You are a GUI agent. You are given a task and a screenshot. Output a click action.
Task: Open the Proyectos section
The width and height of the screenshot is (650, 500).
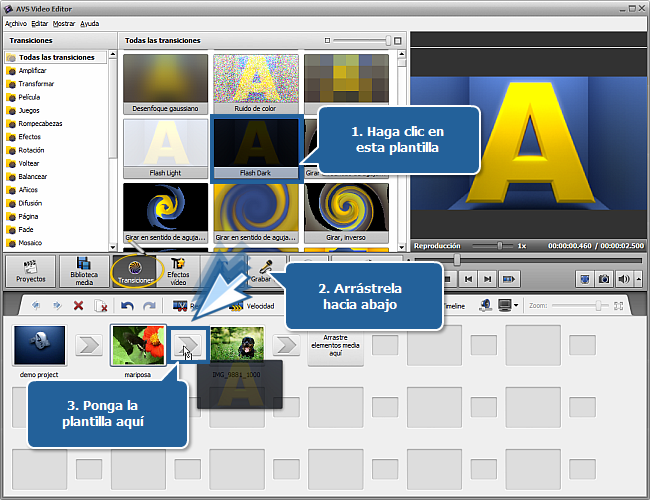(x=30, y=270)
